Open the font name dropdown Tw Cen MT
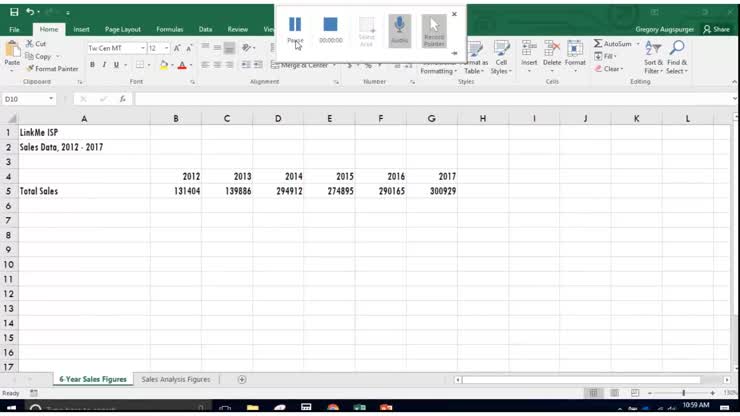740x416 pixels. click(x=143, y=48)
